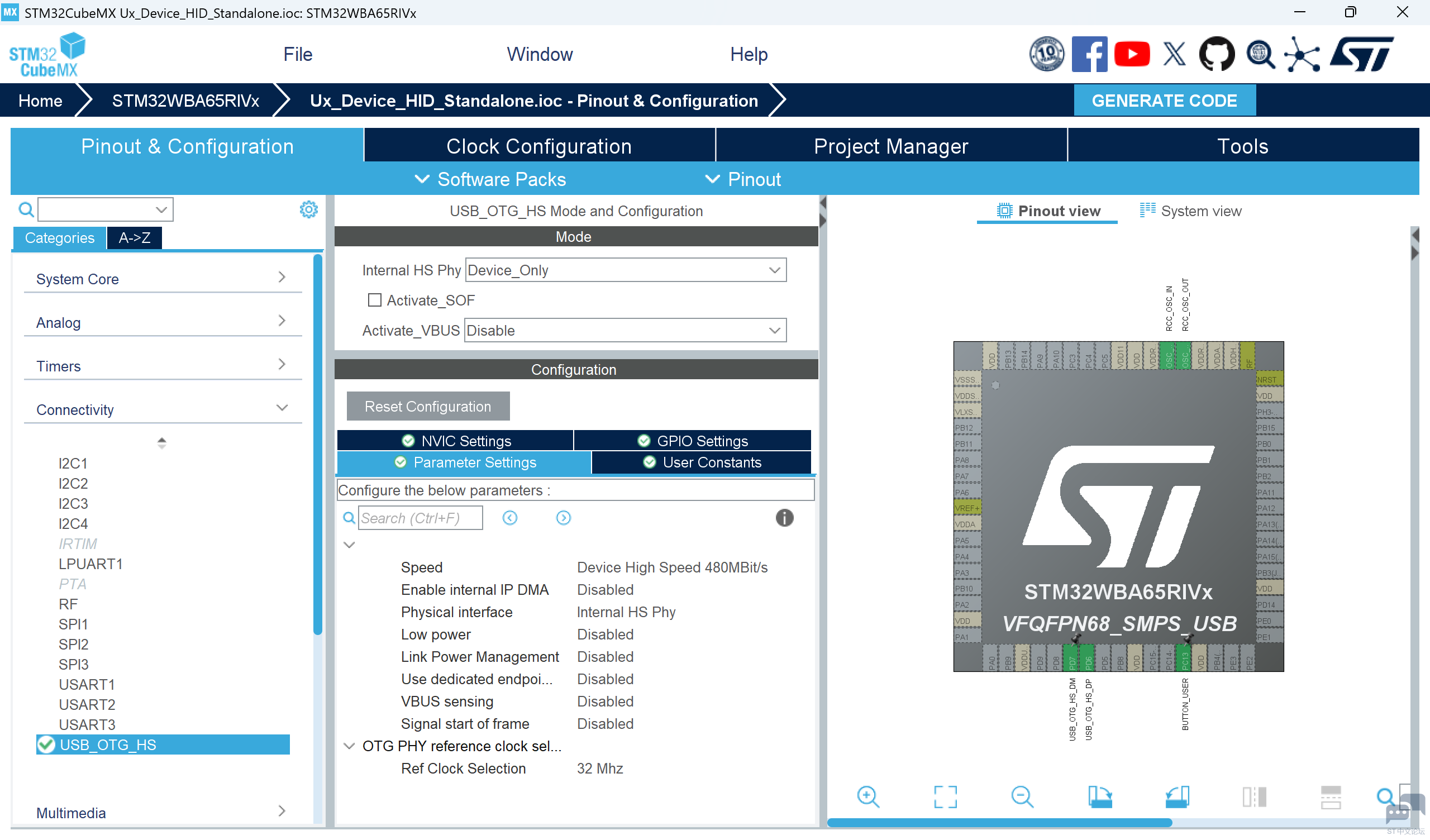The width and height of the screenshot is (1430, 840).
Task: Click the green PC13 pin on the chip
Action: click(1185, 658)
